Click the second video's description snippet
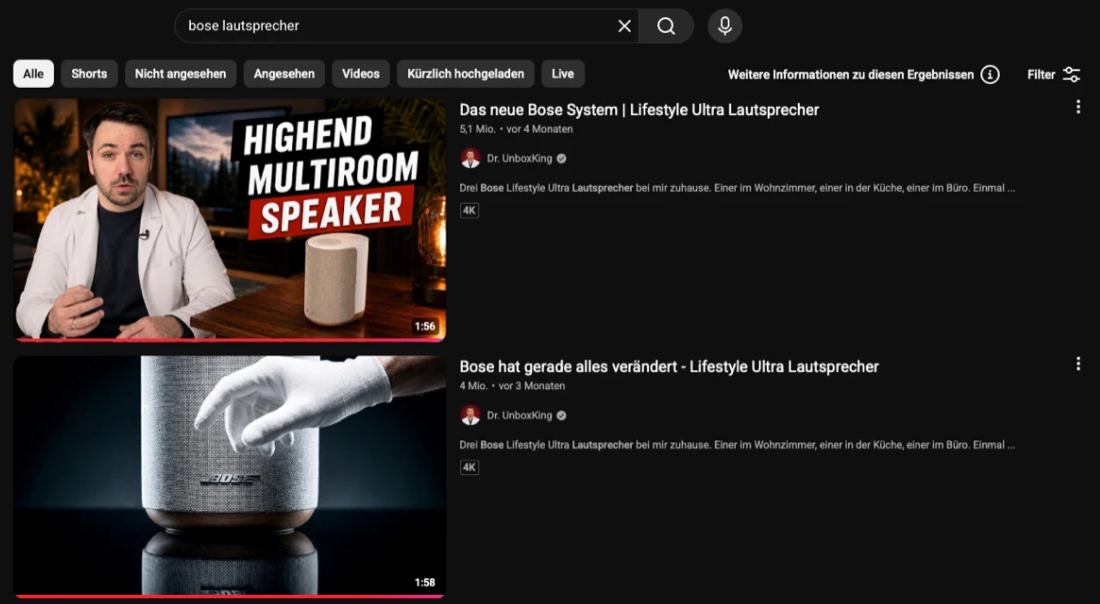Screen dimensions: 1100x604 pyautogui.click(x=737, y=445)
